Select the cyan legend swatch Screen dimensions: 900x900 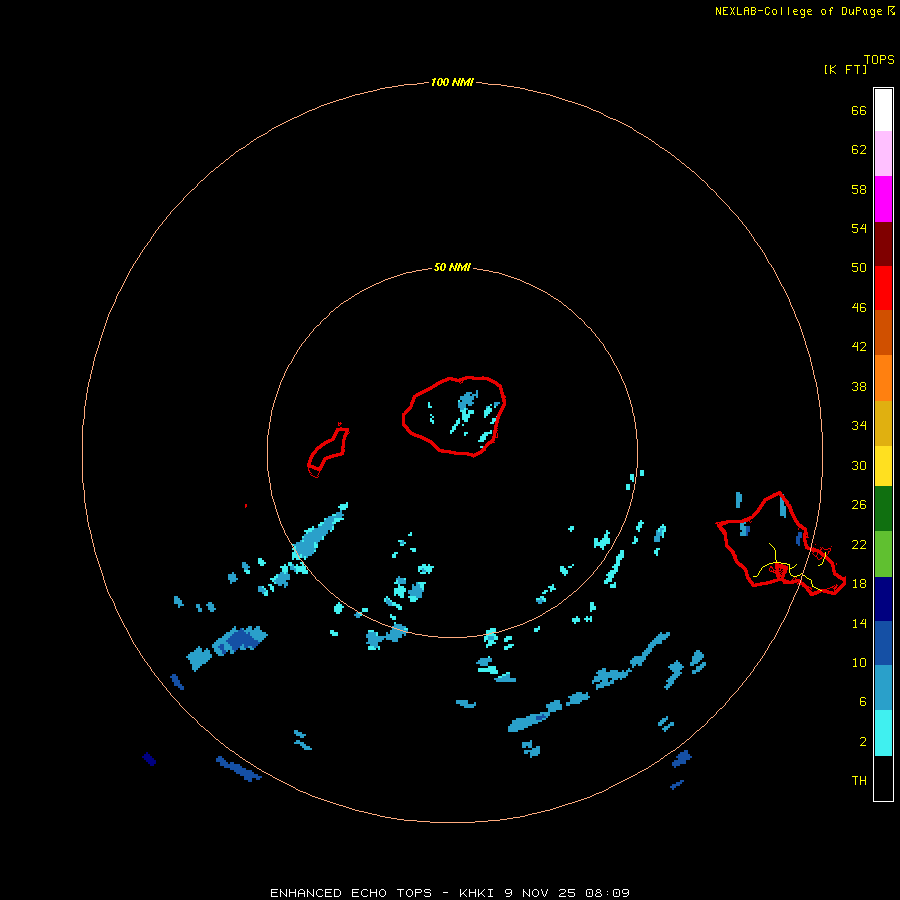coord(883,733)
